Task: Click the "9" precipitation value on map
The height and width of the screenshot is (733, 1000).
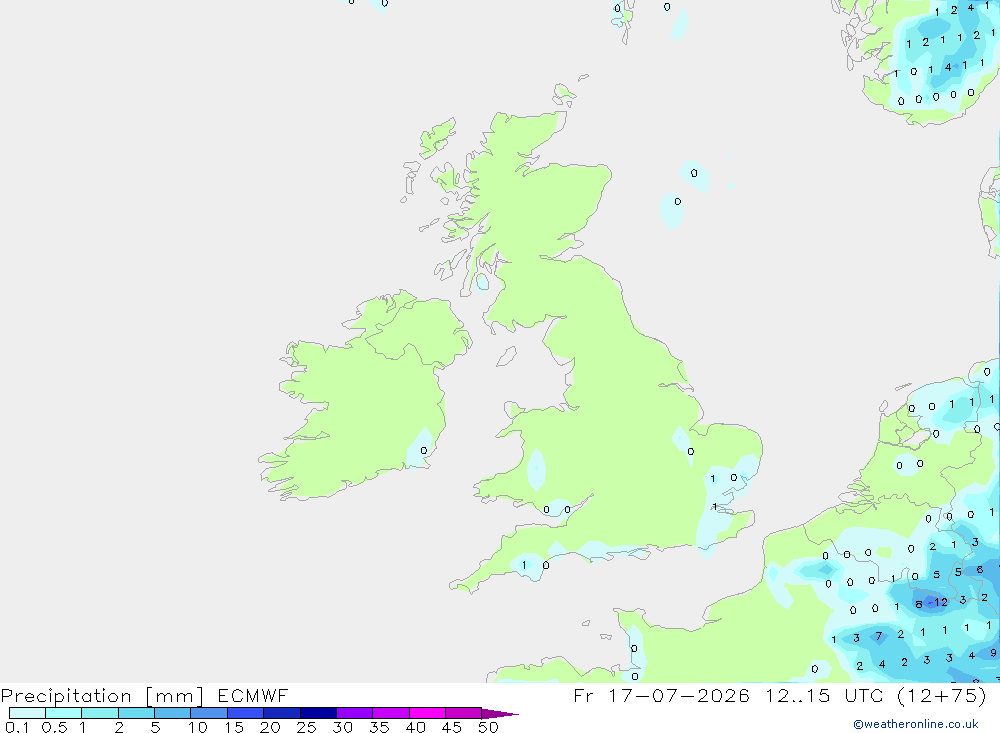Action: pos(993,653)
